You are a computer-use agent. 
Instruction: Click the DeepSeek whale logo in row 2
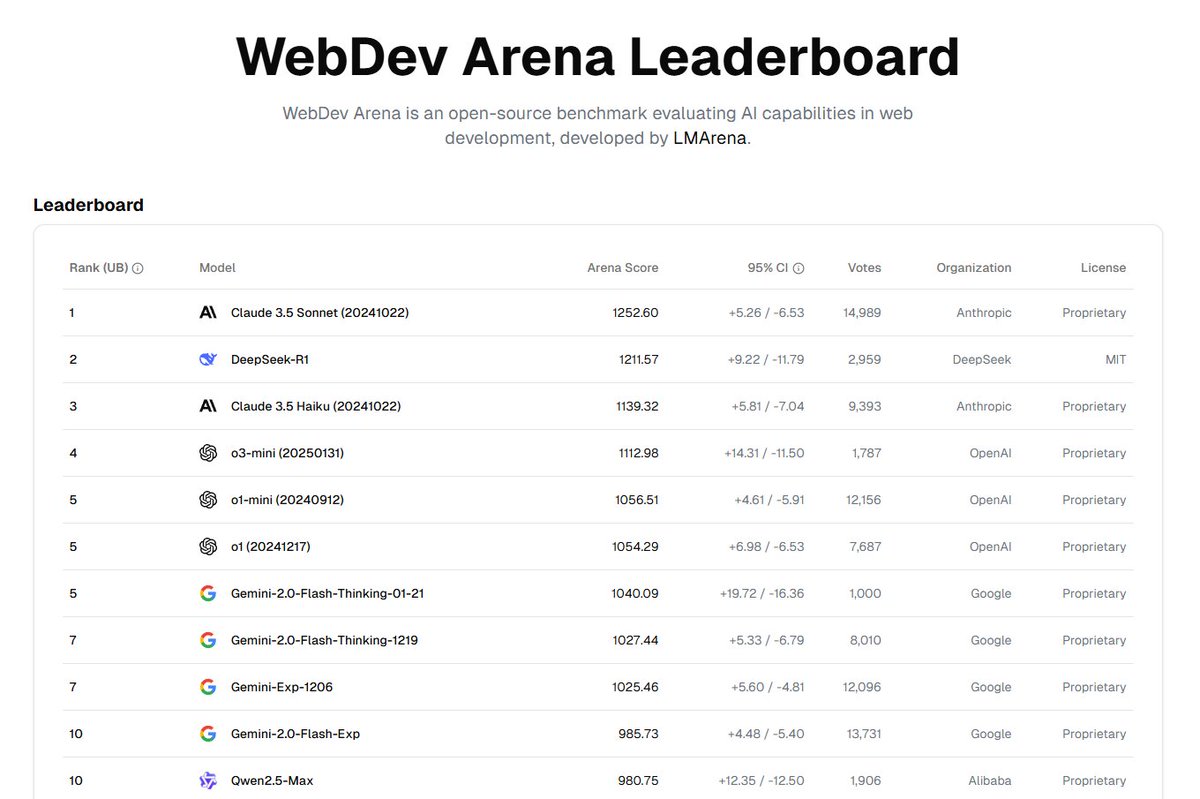pos(208,359)
